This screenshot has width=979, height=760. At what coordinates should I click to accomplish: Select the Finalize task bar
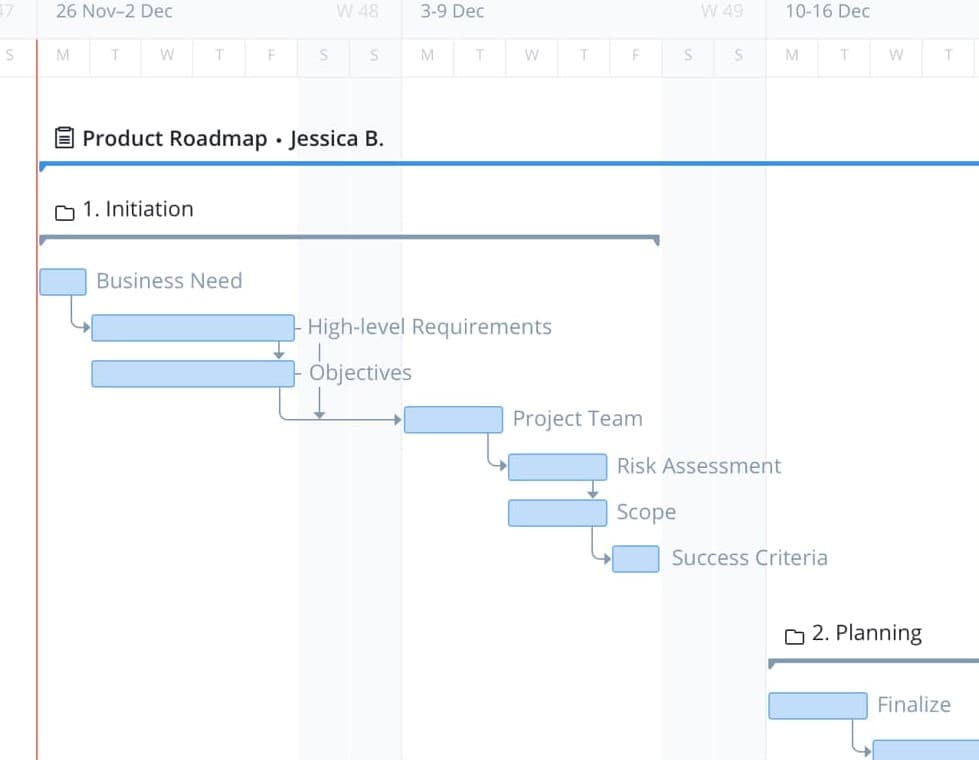point(818,706)
